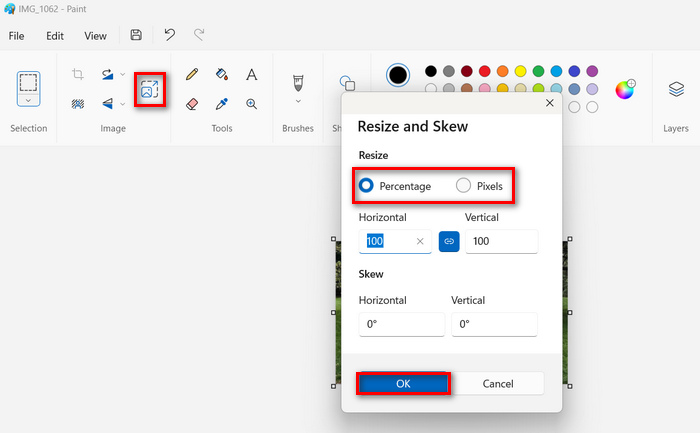The height and width of the screenshot is (433, 700).
Task: Expand the Rotate options dropdown
Action: pos(123,74)
